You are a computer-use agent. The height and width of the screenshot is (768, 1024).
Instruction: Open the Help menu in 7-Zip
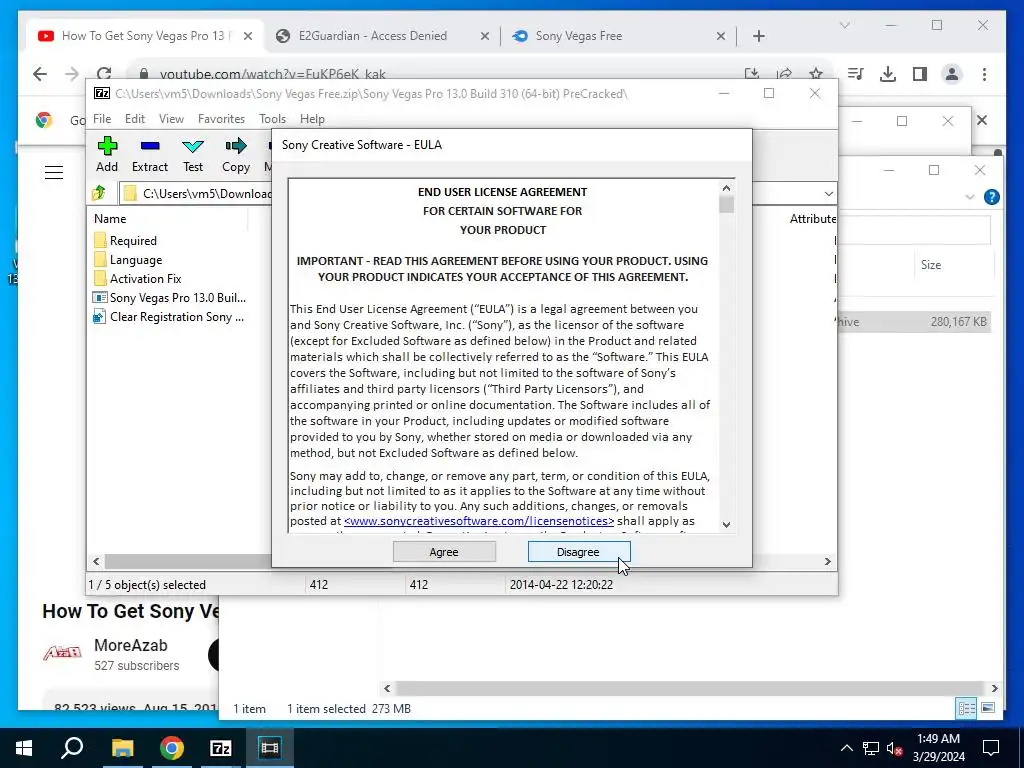click(x=312, y=119)
